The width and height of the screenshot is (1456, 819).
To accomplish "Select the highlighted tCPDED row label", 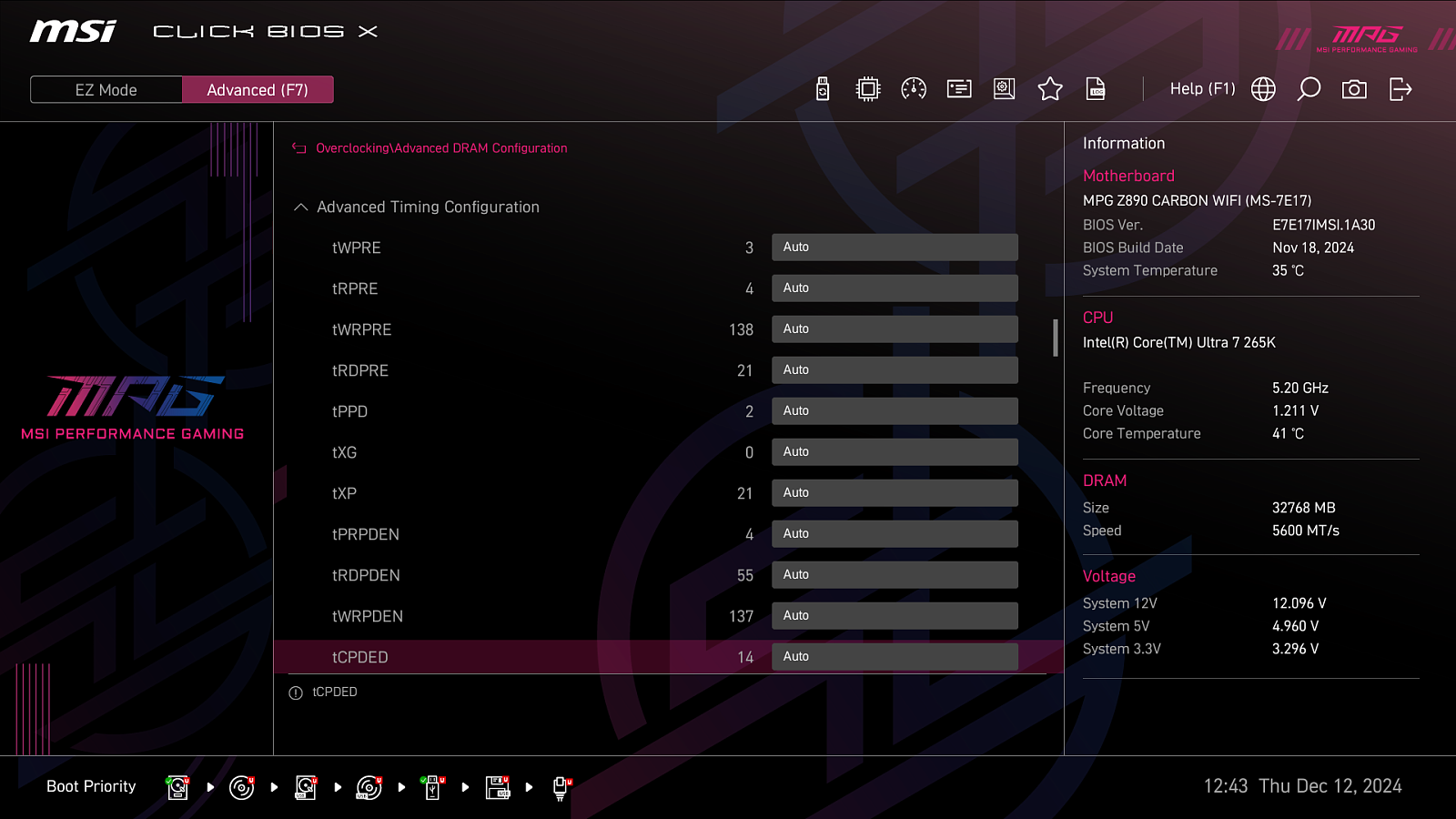I will click(360, 657).
